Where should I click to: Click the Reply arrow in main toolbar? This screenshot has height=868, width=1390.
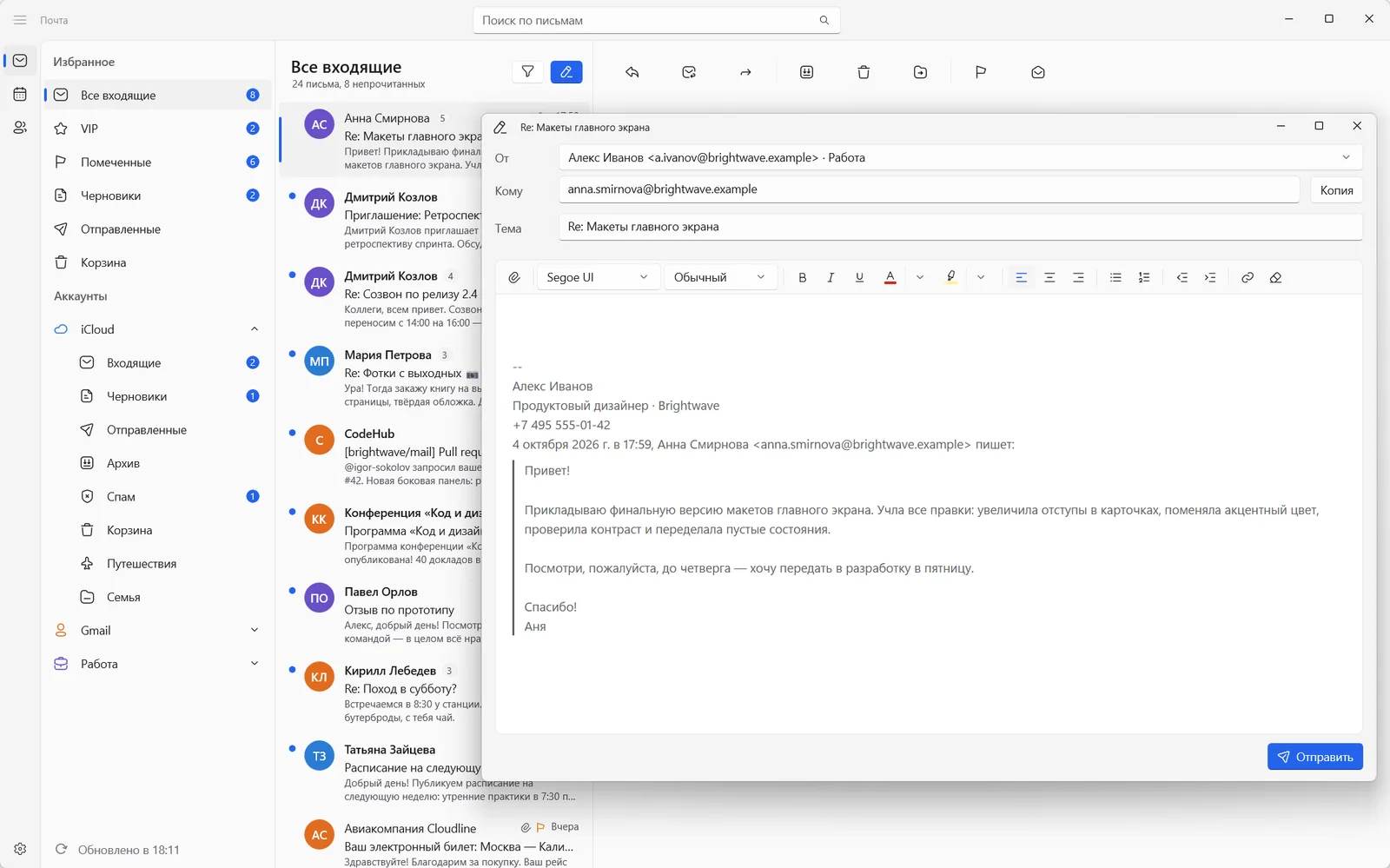coord(632,72)
